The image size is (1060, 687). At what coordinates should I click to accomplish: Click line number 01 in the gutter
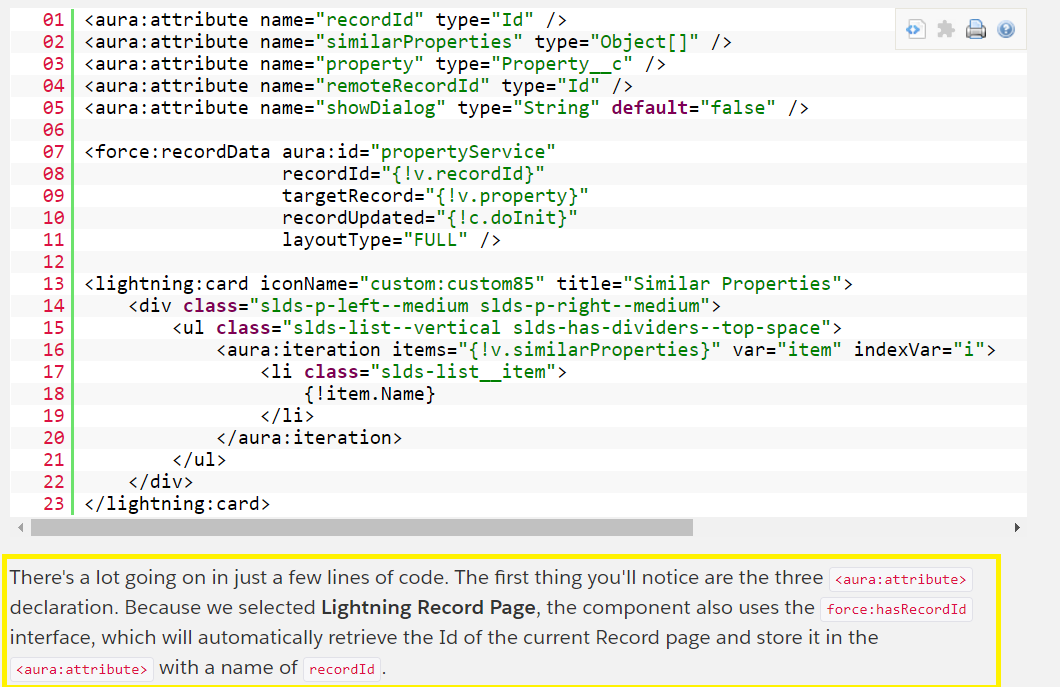pos(53,20)
